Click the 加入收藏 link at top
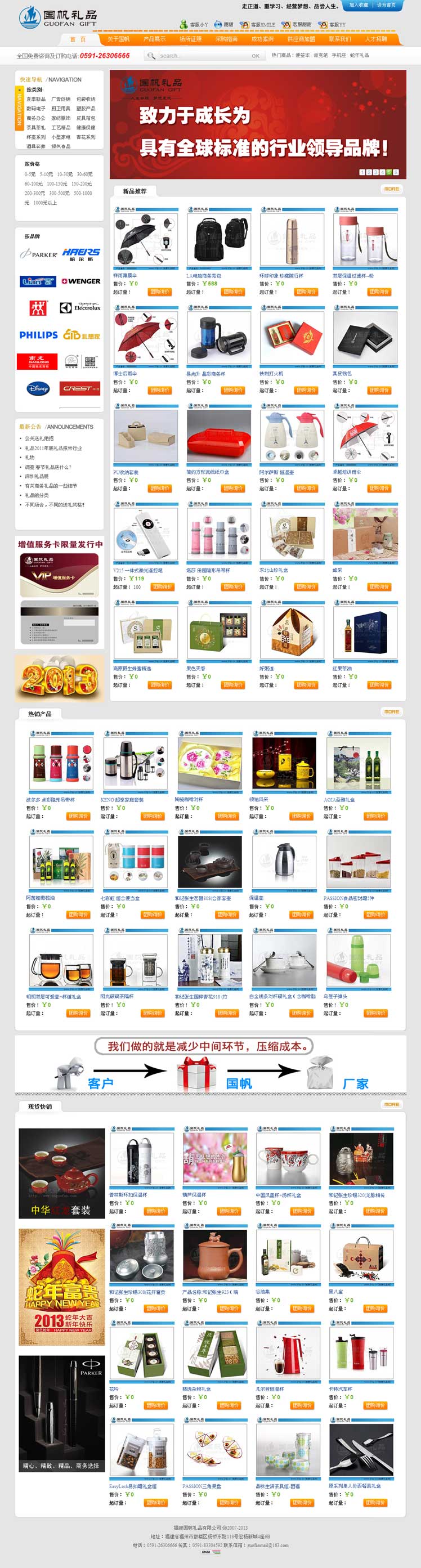Screen dimensions: 421x1568 coord(359,5)
